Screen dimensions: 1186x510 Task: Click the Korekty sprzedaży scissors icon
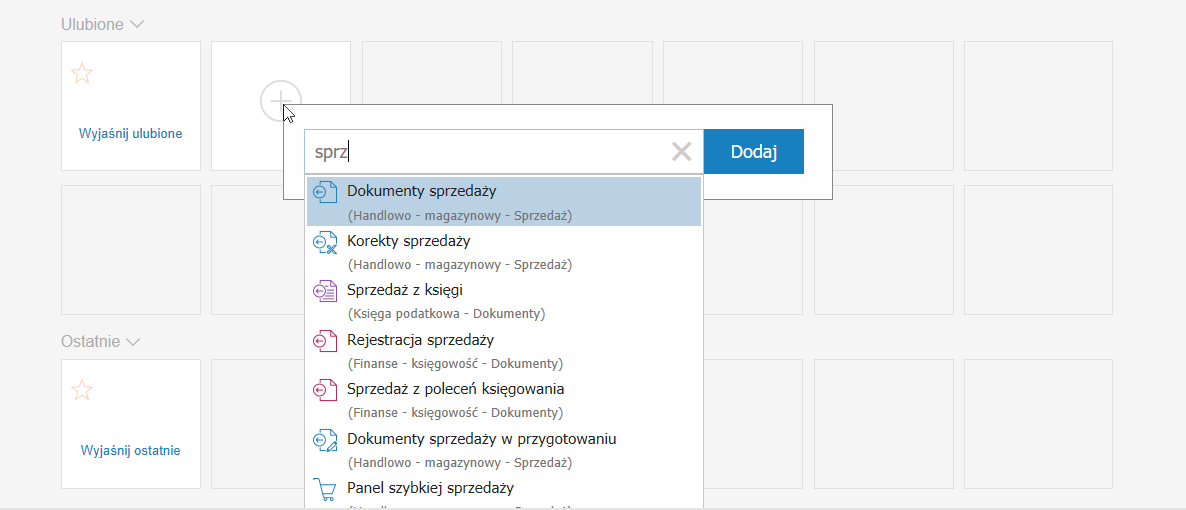(x=324, y=242)
